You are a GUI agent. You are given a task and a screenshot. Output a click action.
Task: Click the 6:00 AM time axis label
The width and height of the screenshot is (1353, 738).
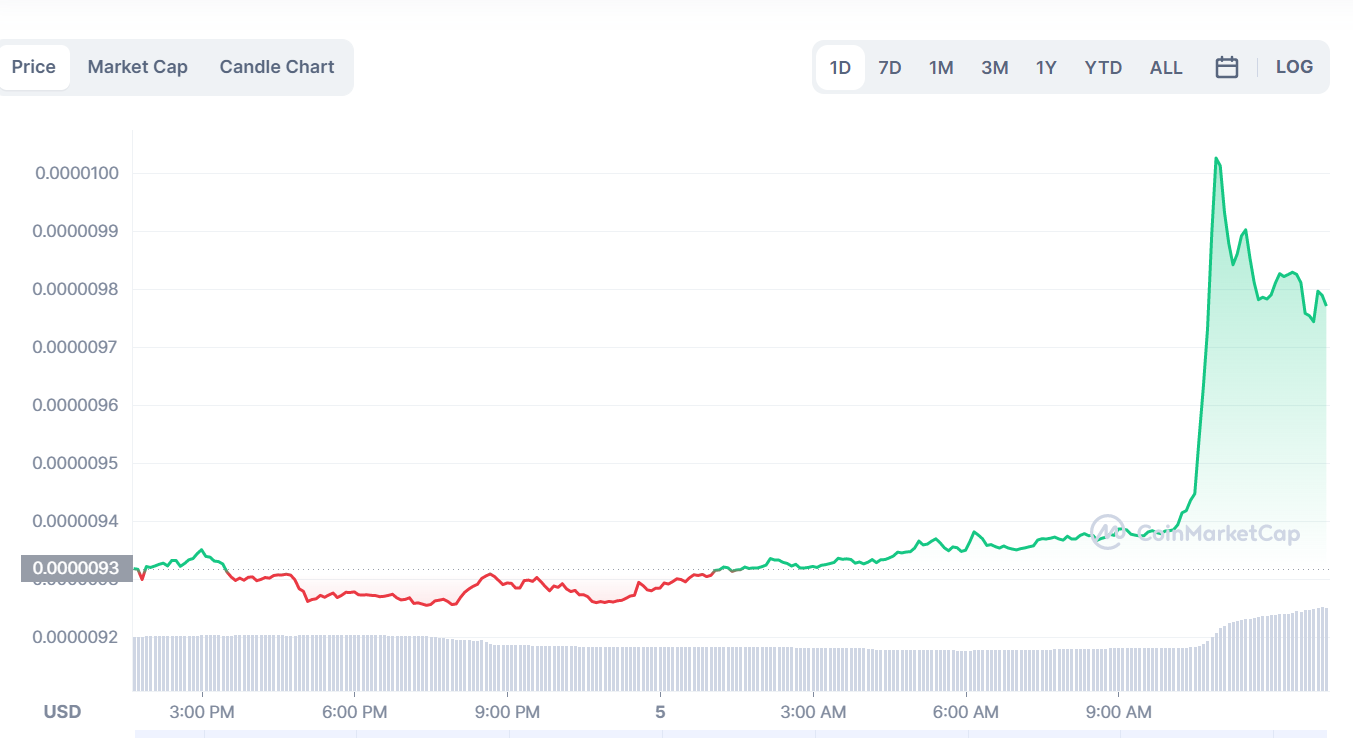[x=966, y=712]
